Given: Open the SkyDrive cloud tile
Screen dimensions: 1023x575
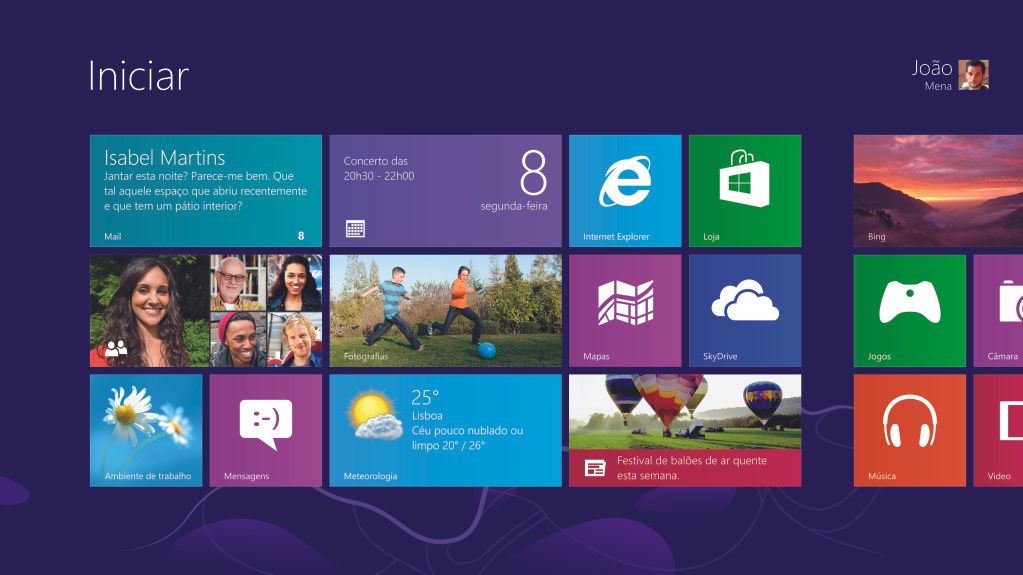Looking at the screenshot, I should [745, 310].
